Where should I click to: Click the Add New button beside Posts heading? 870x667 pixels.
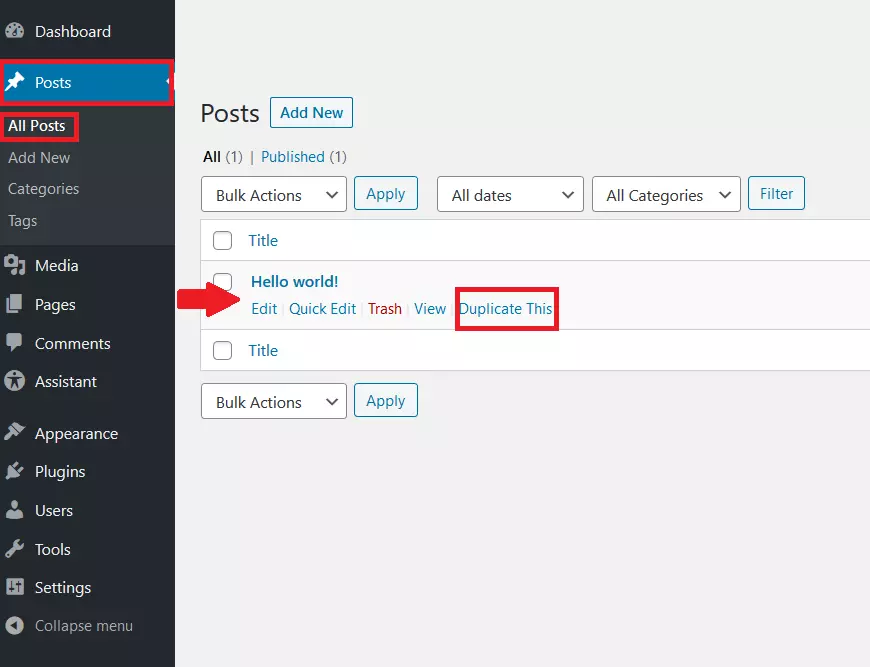[311, 113]
